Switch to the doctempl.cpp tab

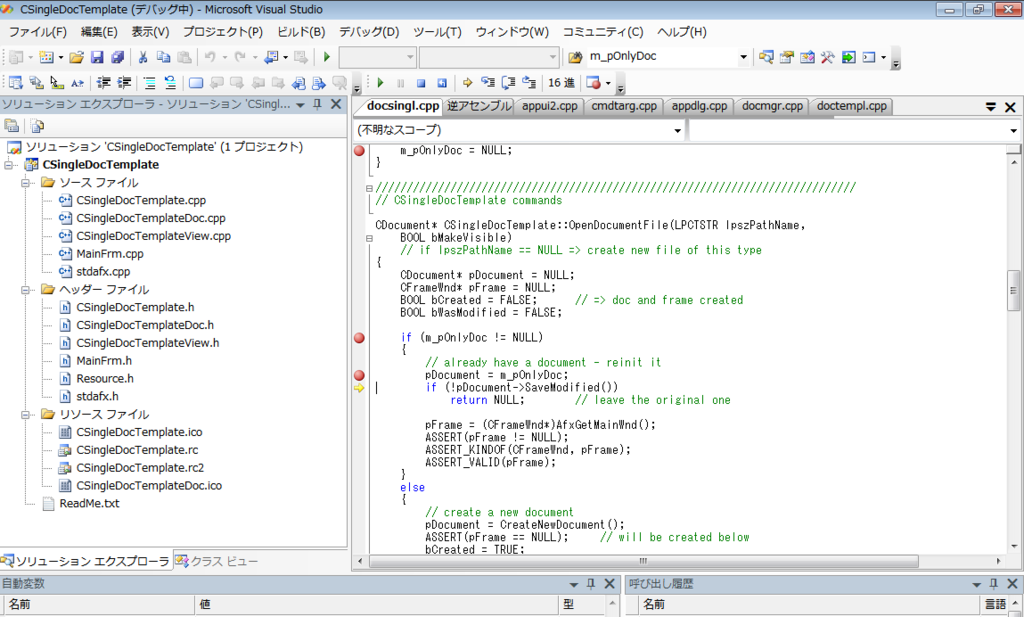pyautogui.click(x=852, y=106)
